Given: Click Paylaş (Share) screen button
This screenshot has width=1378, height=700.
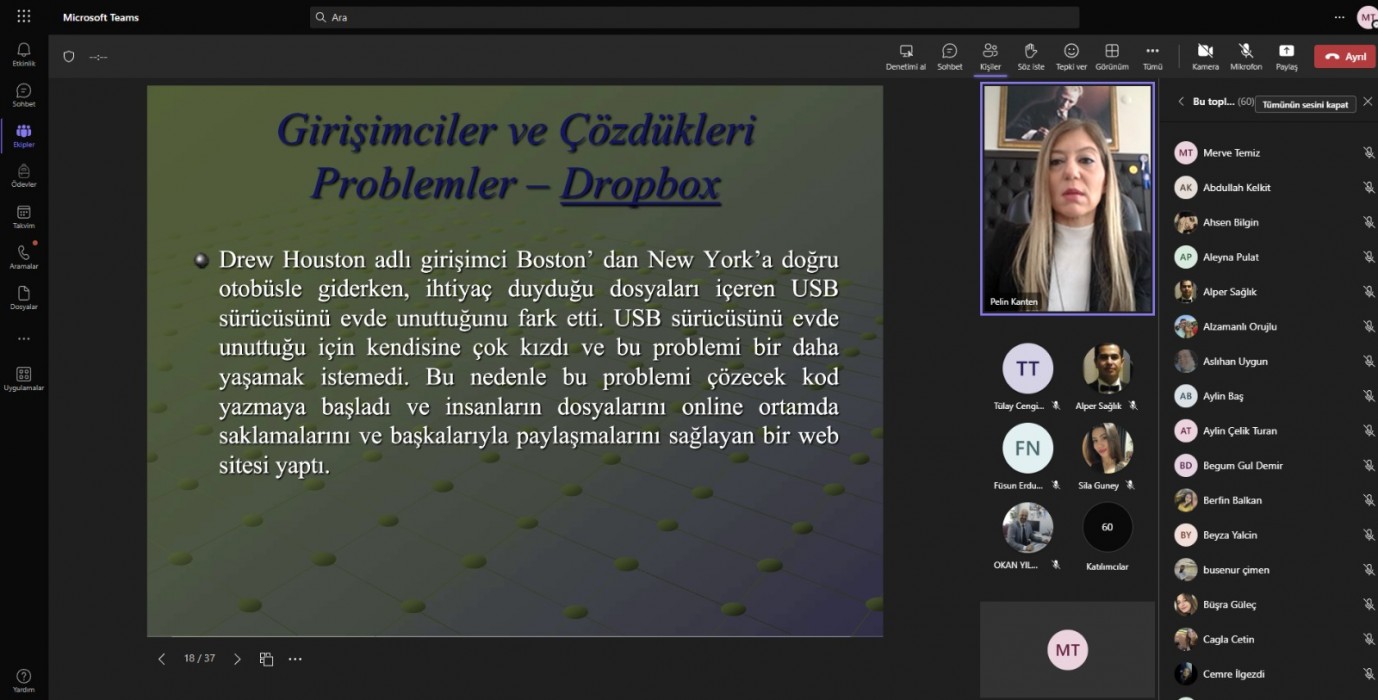Looking at the screenshot, I should 1286,57.
